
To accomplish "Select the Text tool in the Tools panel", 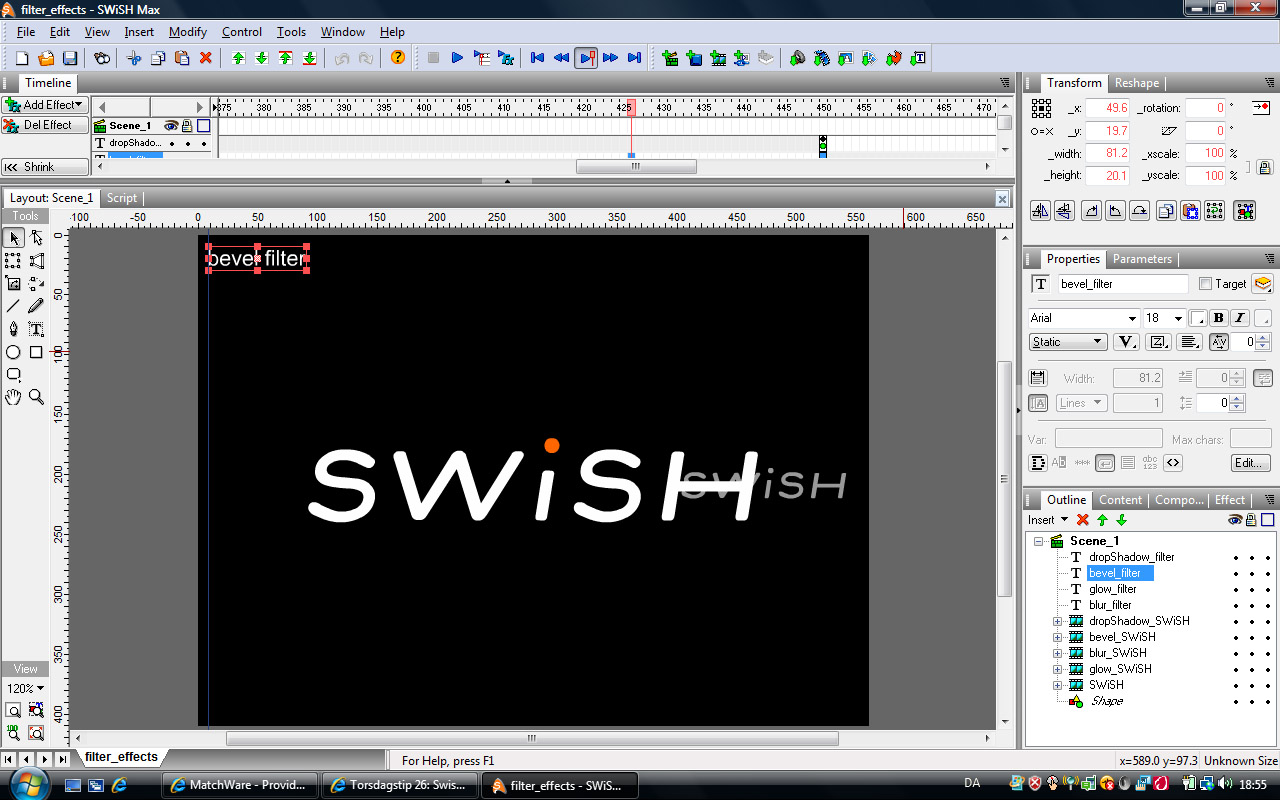I will pos(36,329).
